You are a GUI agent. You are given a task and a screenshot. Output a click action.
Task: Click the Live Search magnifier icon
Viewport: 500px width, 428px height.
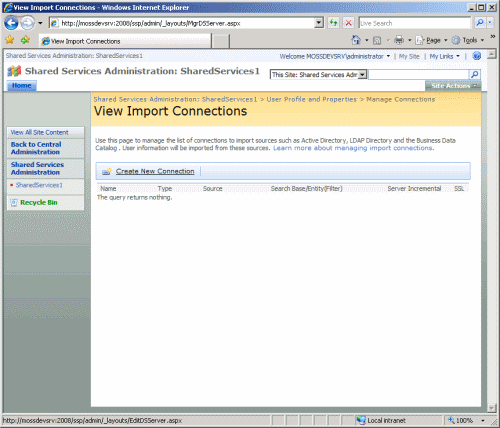coord(480,23)
